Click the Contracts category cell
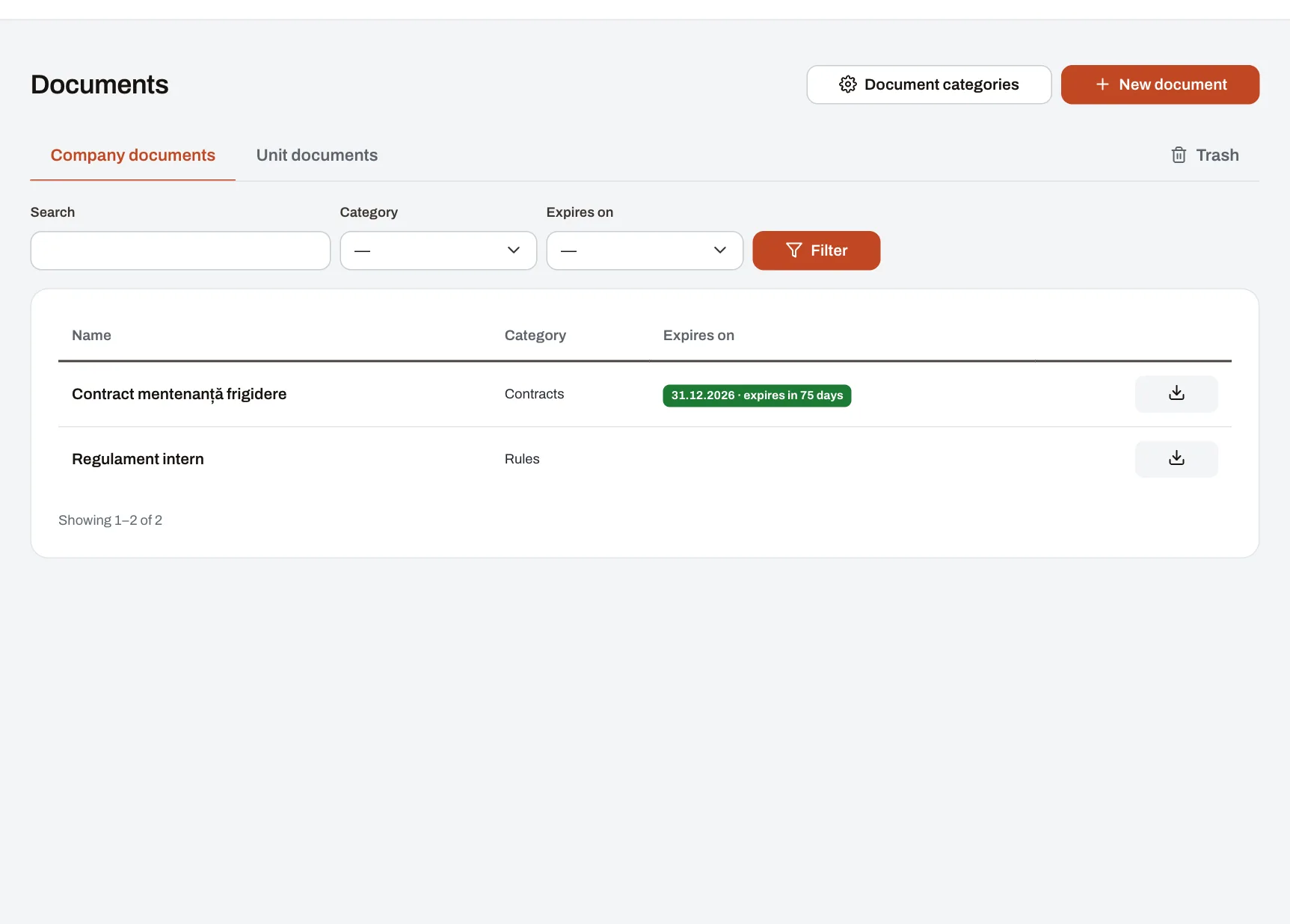Screen dimensions: 1290x924 [x=534, y=394]
